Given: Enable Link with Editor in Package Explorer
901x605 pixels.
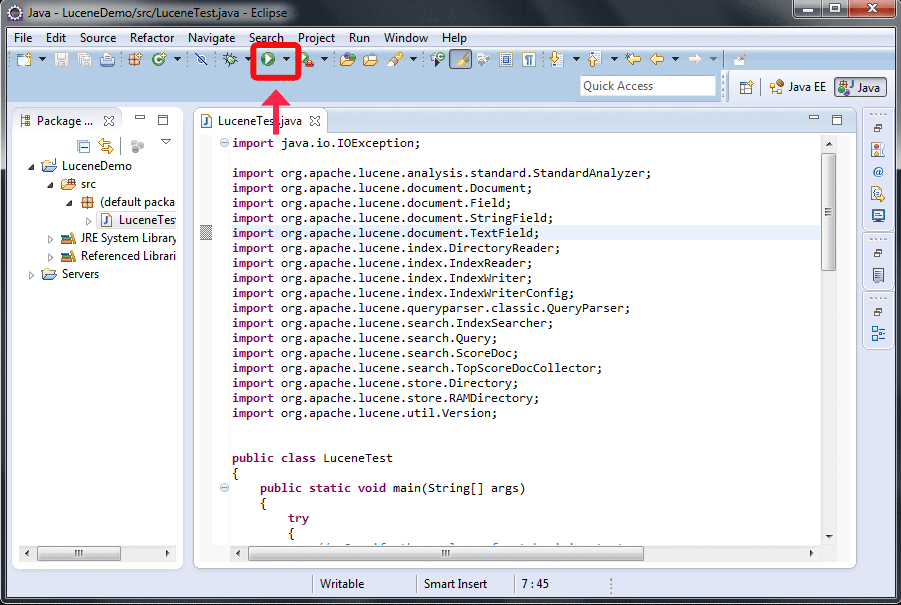Looking at the screenshot, I should tap(105, 146).
